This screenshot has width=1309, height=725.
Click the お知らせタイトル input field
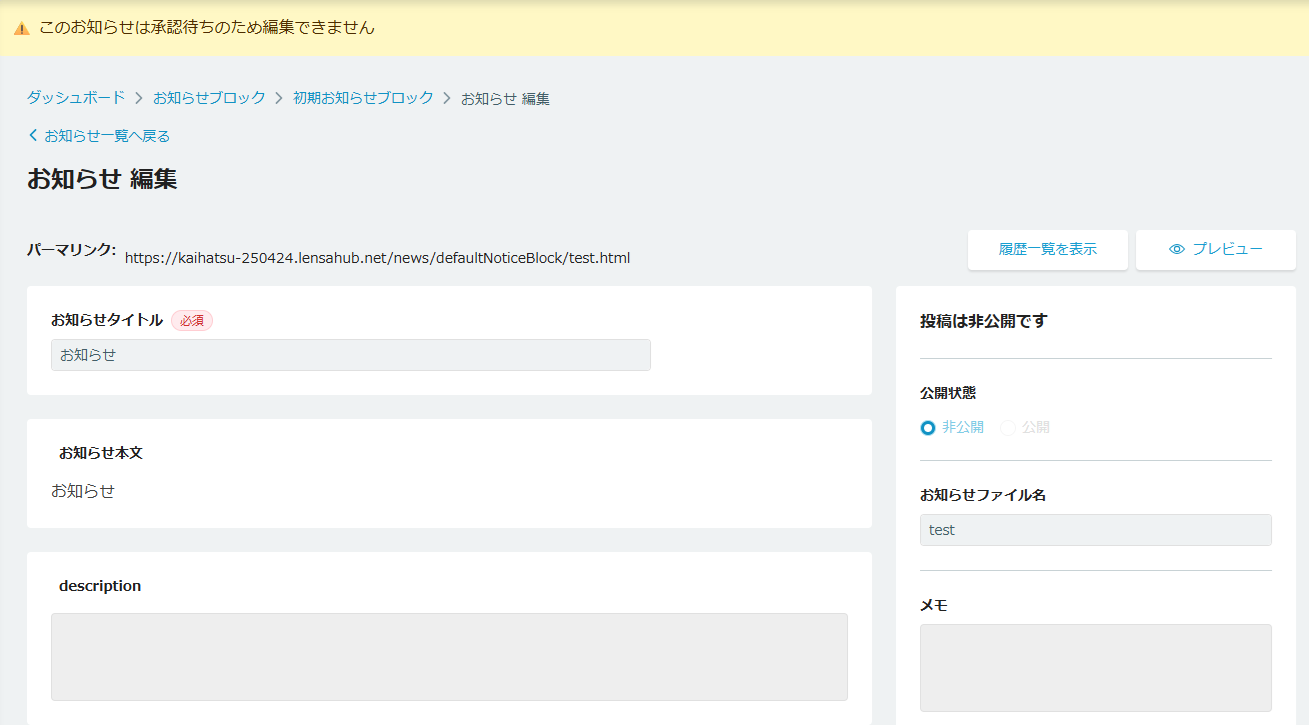click(x=350, y=355)
